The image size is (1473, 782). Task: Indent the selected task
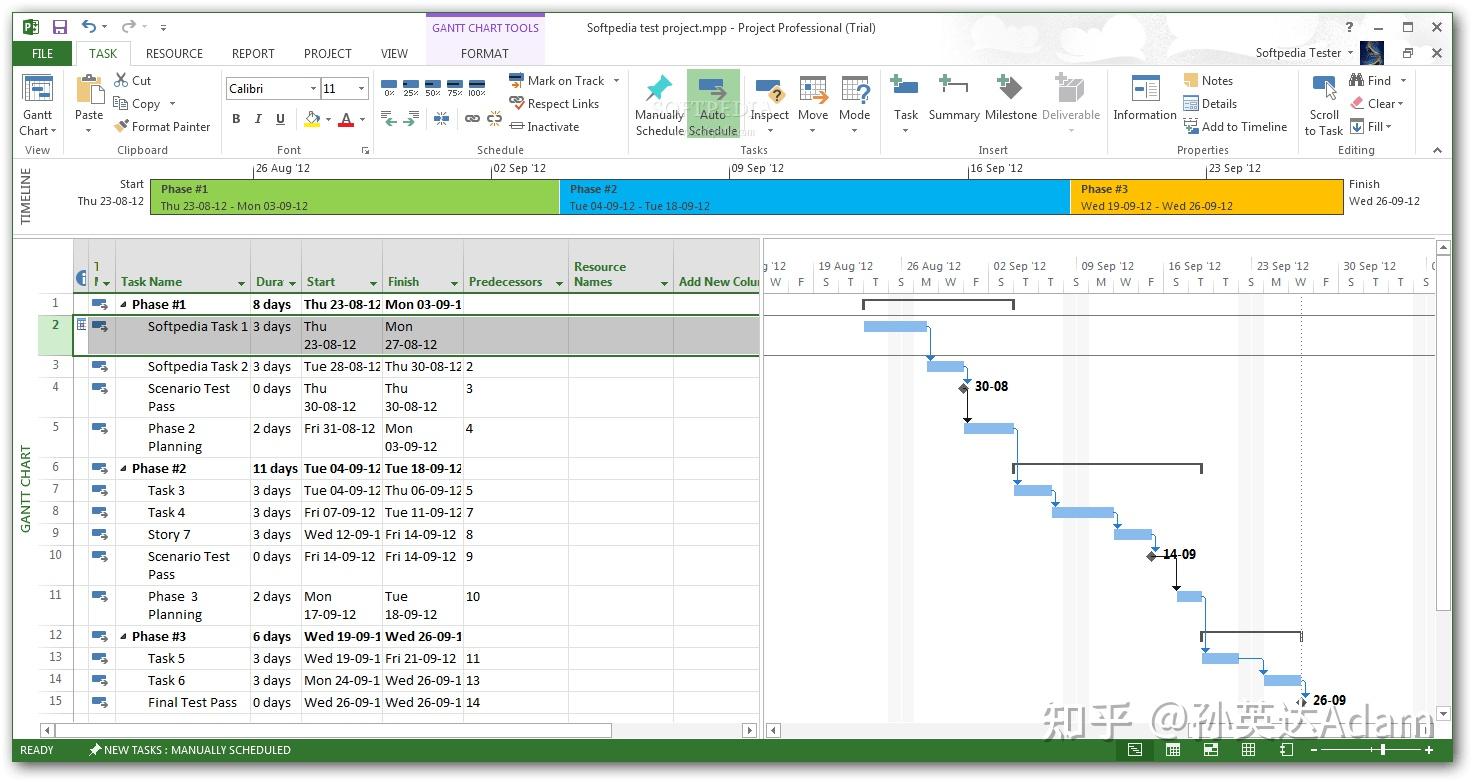click(x=411, y=119)
